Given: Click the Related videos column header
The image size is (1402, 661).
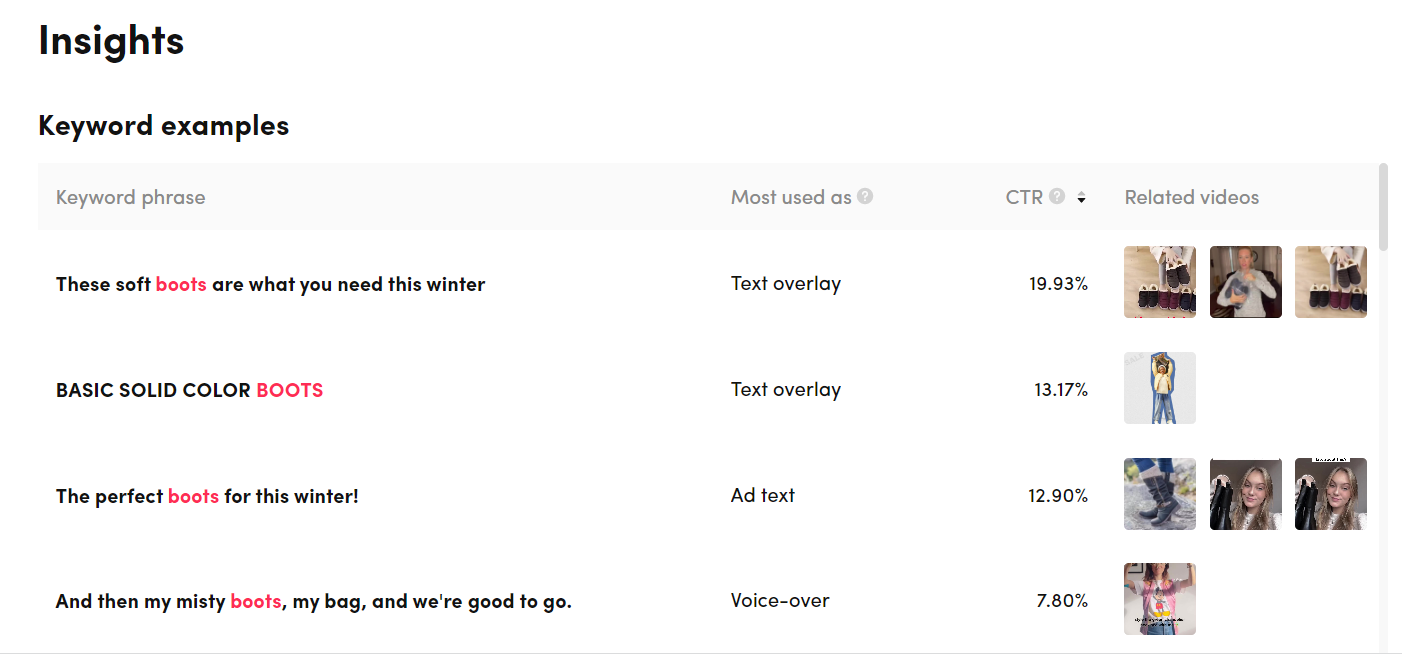Looking at the screenshot, I should pos(1192,197).
